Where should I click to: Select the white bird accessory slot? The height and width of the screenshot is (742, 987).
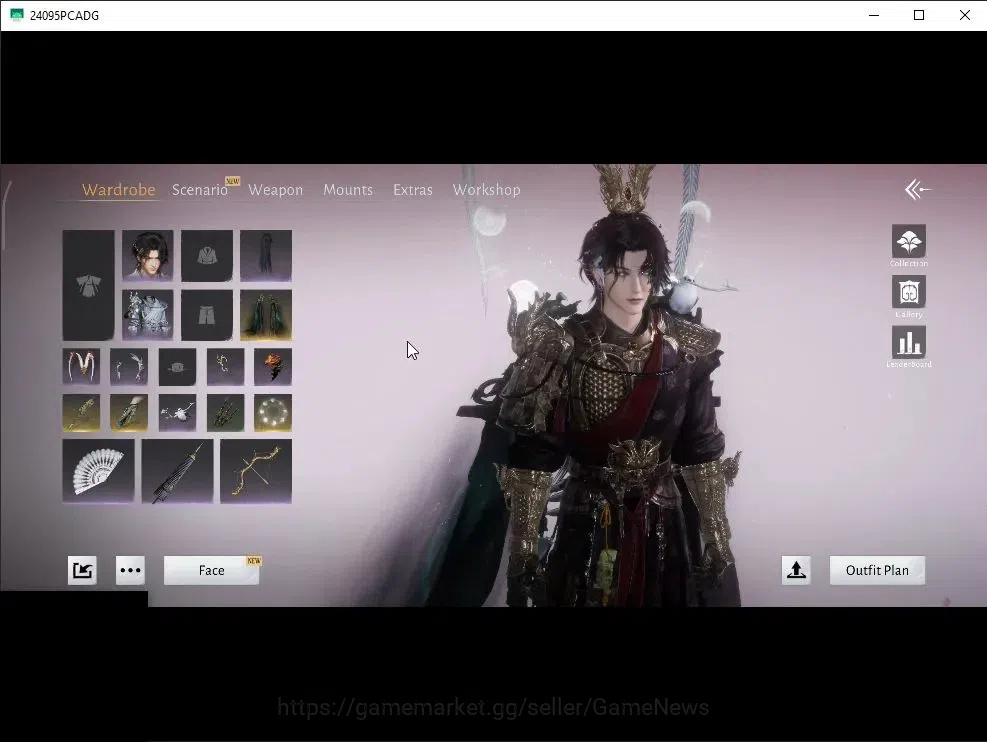click(x=177, y=413)
